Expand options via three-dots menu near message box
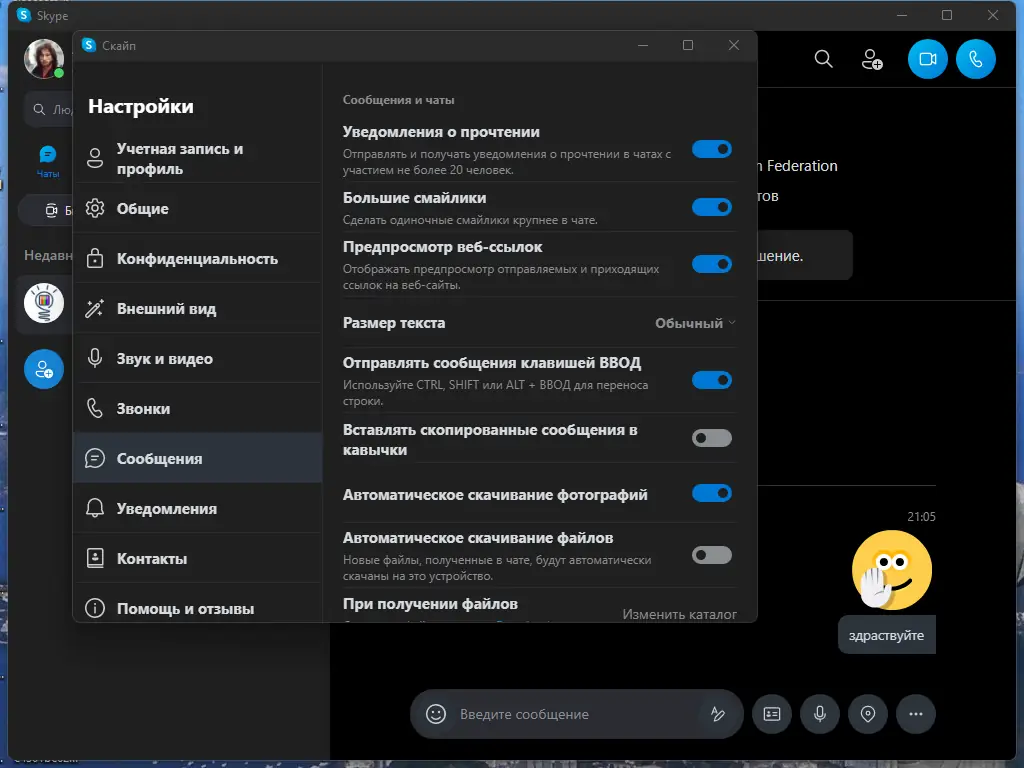 point(915,714)
